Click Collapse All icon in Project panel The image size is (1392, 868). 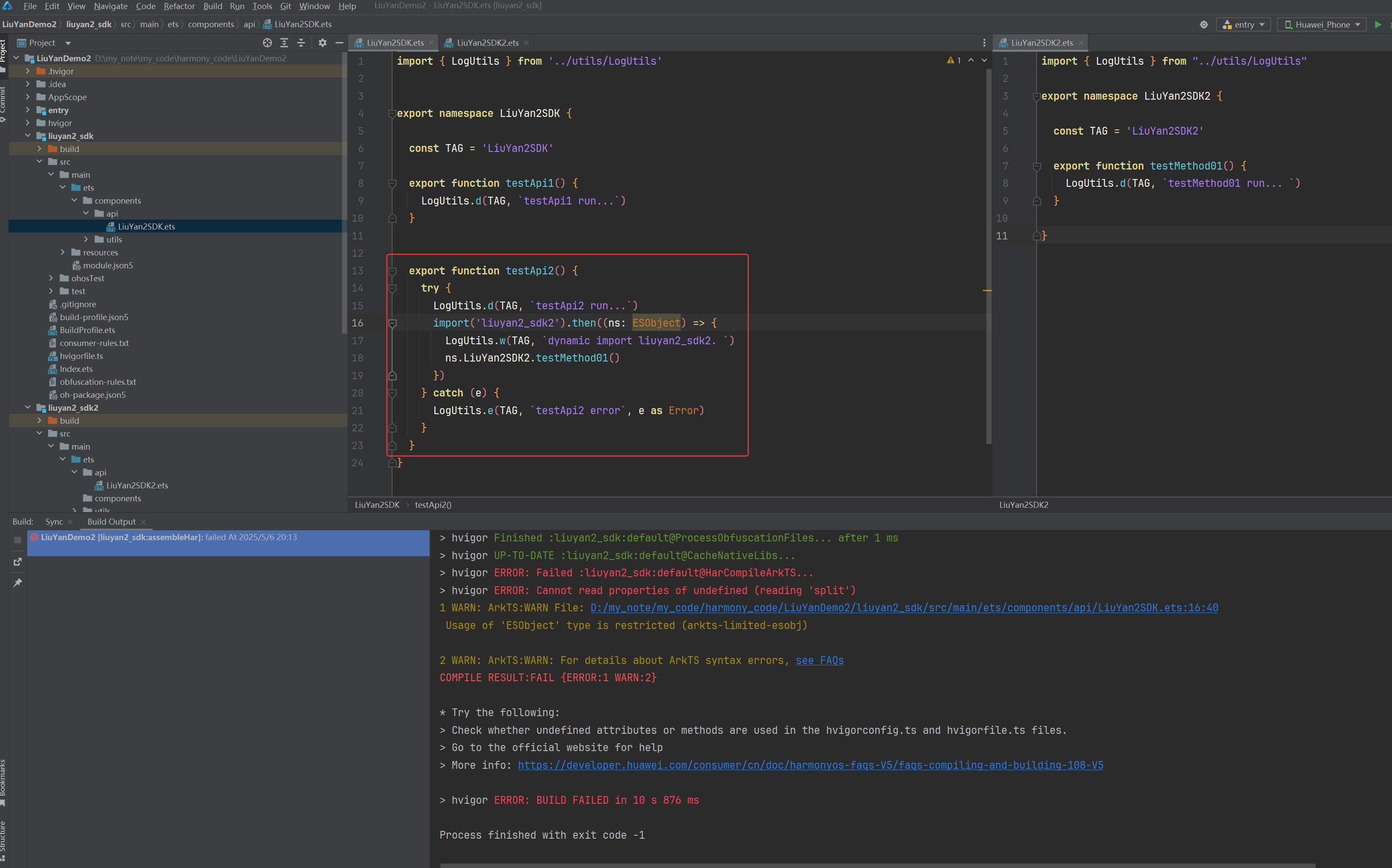click(x=301, y=43)
